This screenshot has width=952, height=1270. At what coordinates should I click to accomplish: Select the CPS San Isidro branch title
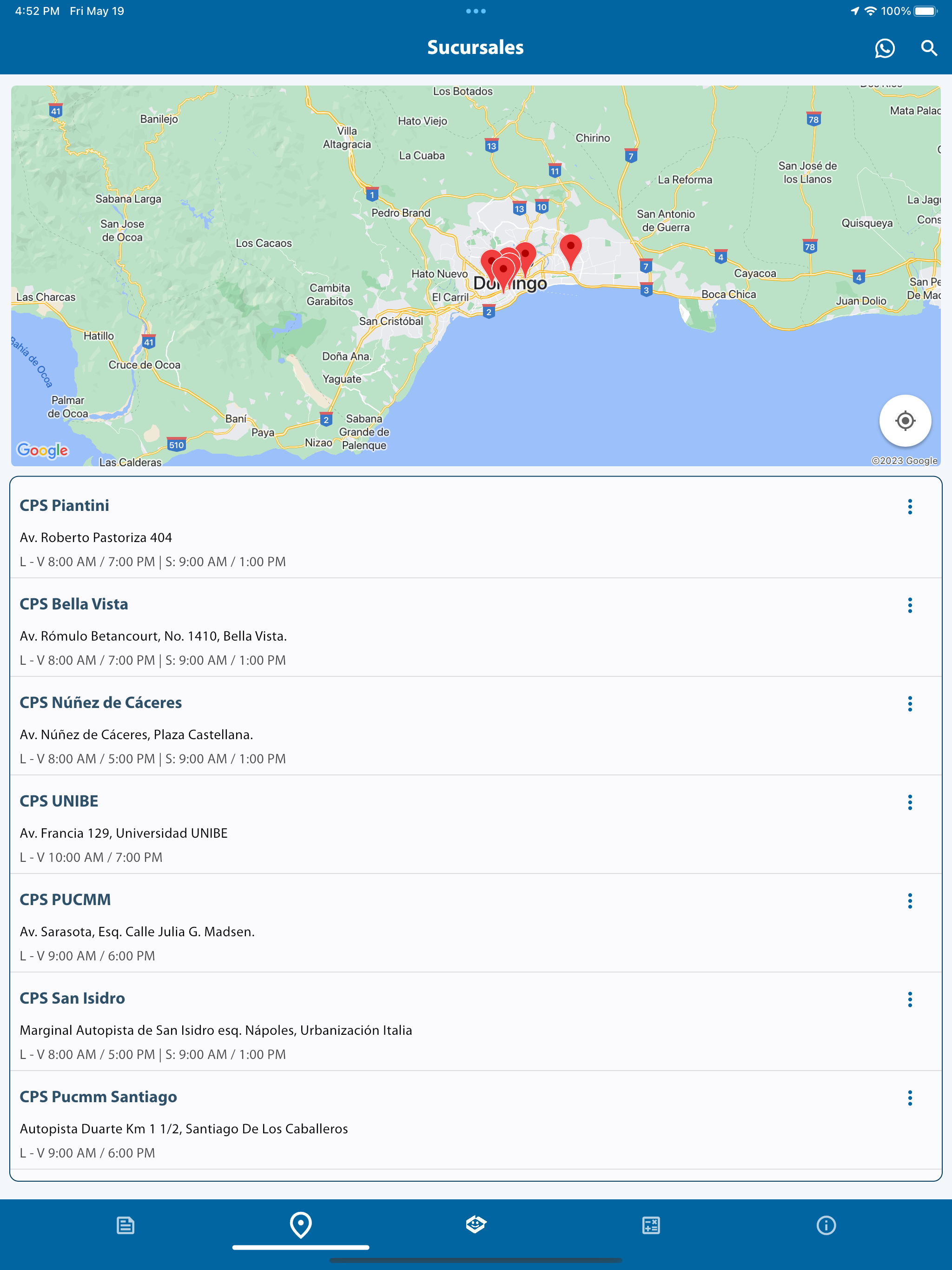click(73, 999)
